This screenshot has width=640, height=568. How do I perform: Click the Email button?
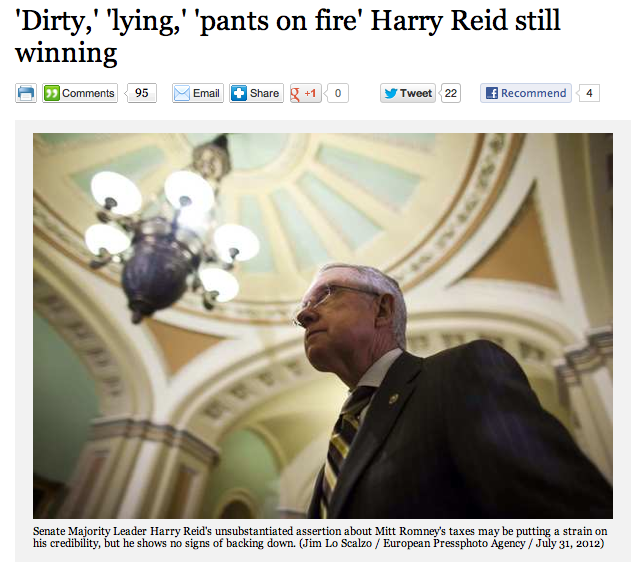coord(198,93)
